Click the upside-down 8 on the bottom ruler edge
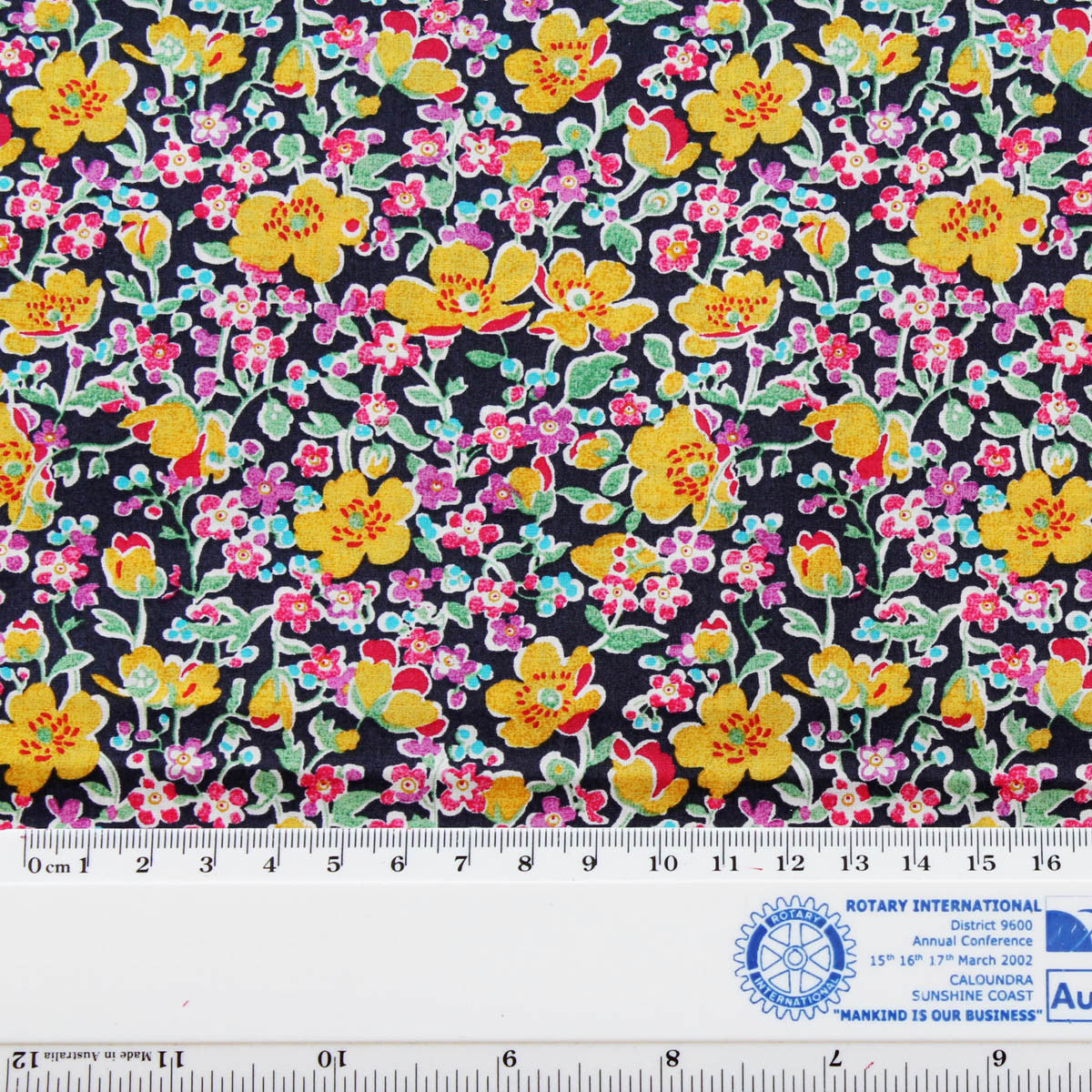 click(672, 1060)
